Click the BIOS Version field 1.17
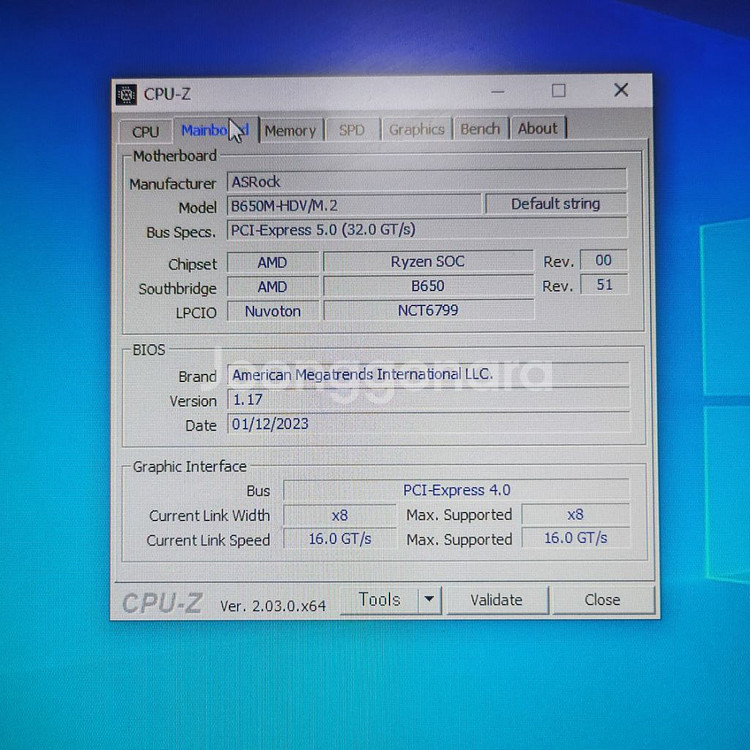Viewport: 750px width, 750px height. [428, 399]
